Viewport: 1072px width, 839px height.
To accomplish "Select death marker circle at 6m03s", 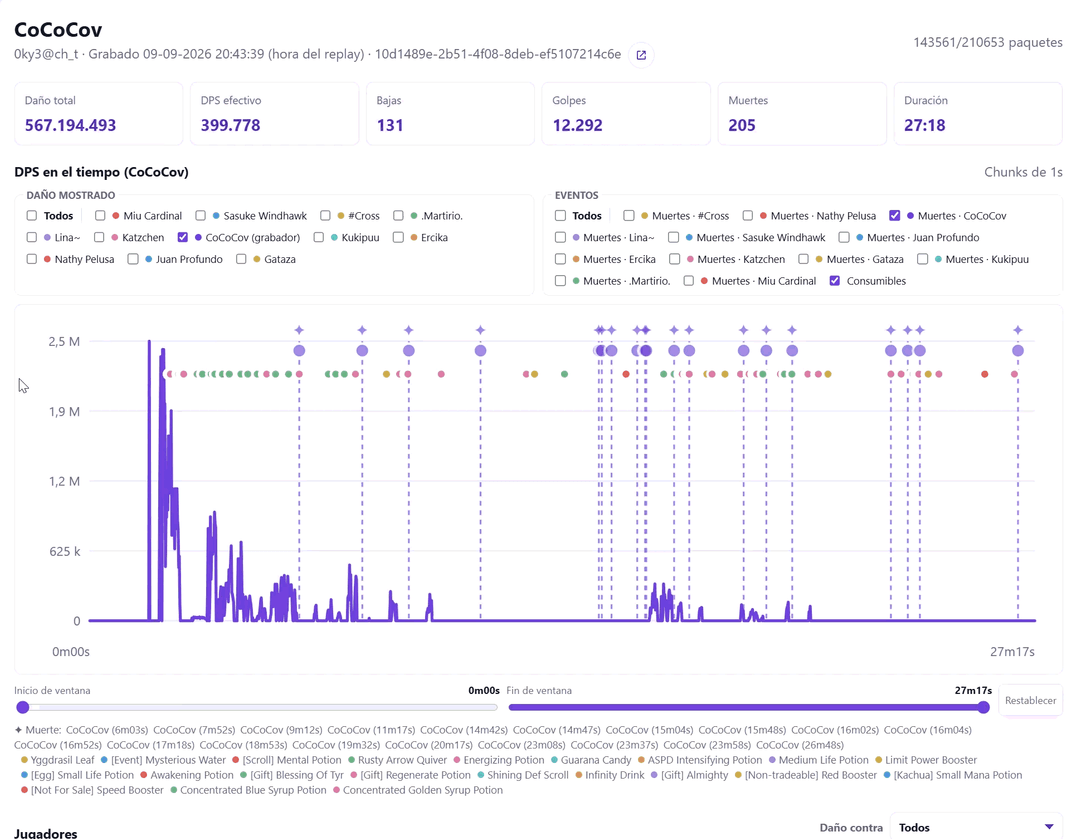I will 299,351.
